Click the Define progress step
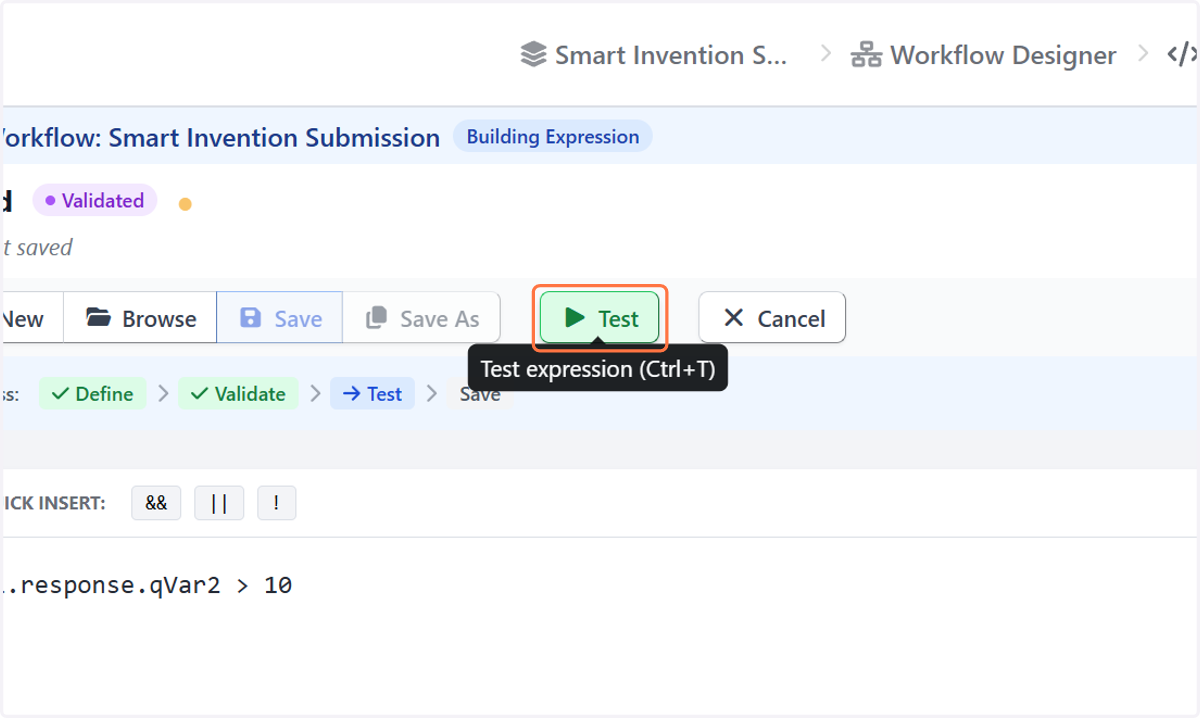 [x=93, y=394]
